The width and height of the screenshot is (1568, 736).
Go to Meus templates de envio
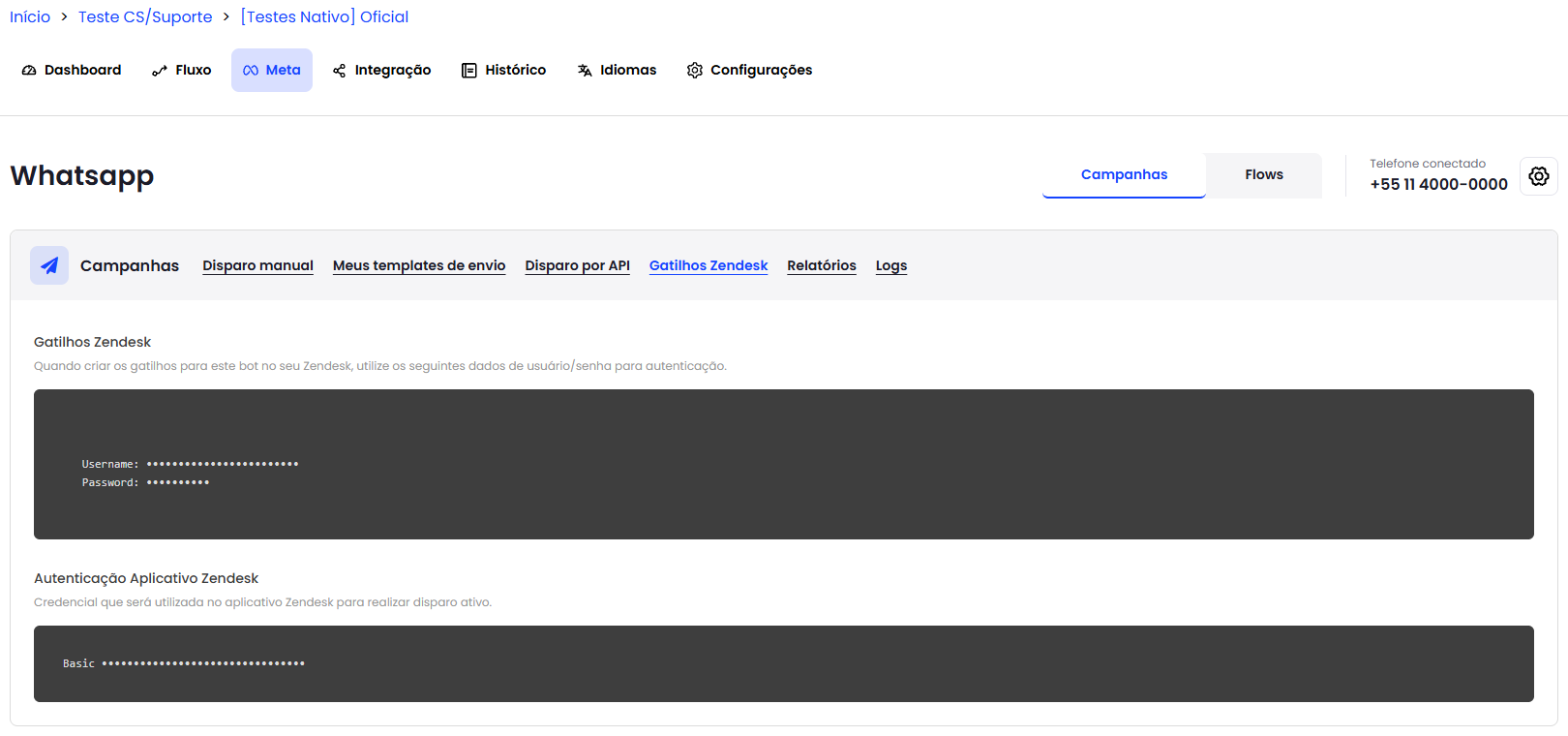point(419,265)
